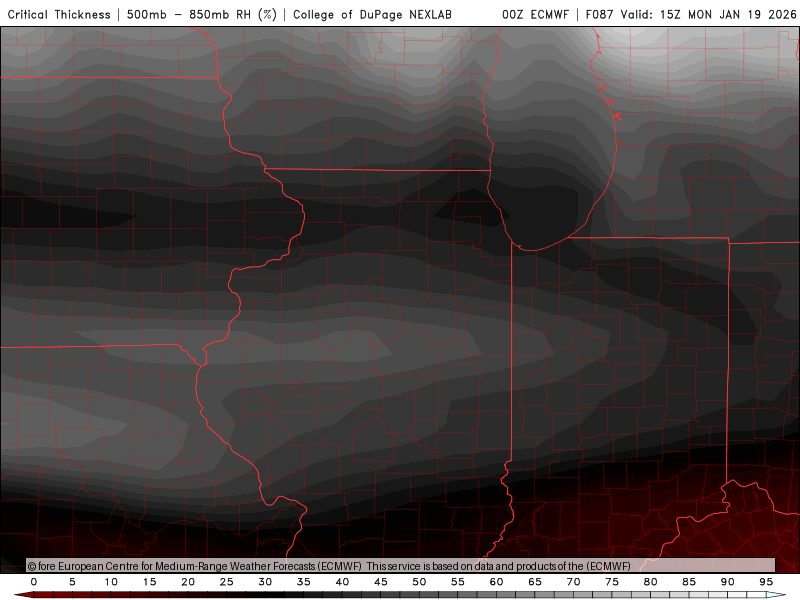Click the light grey swatch at colorbar end
Image resolution: width=800 pixels, height=600 pixels.
tap(776, 595)
